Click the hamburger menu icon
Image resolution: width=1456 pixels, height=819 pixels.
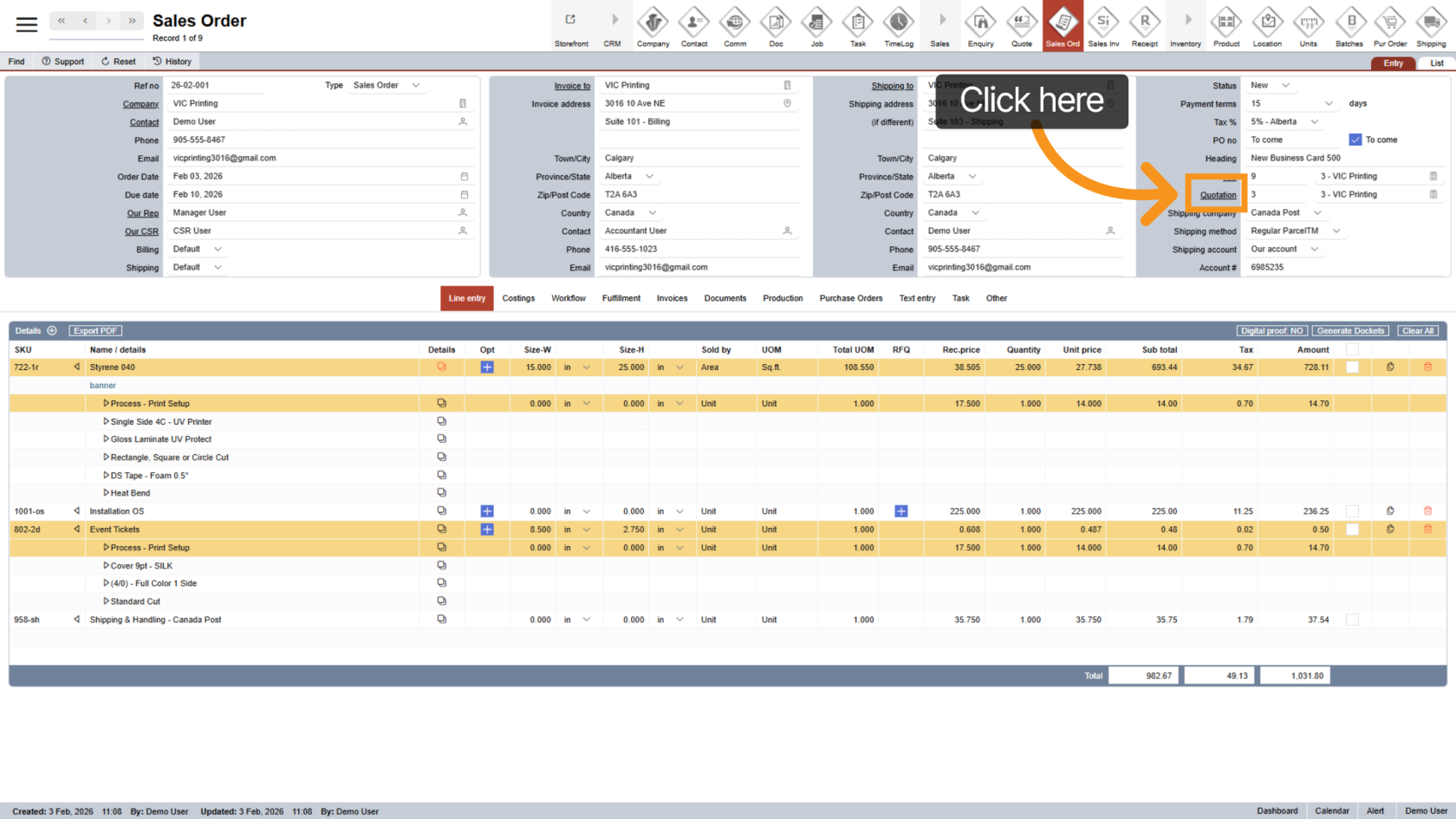(x=27, y=24)
